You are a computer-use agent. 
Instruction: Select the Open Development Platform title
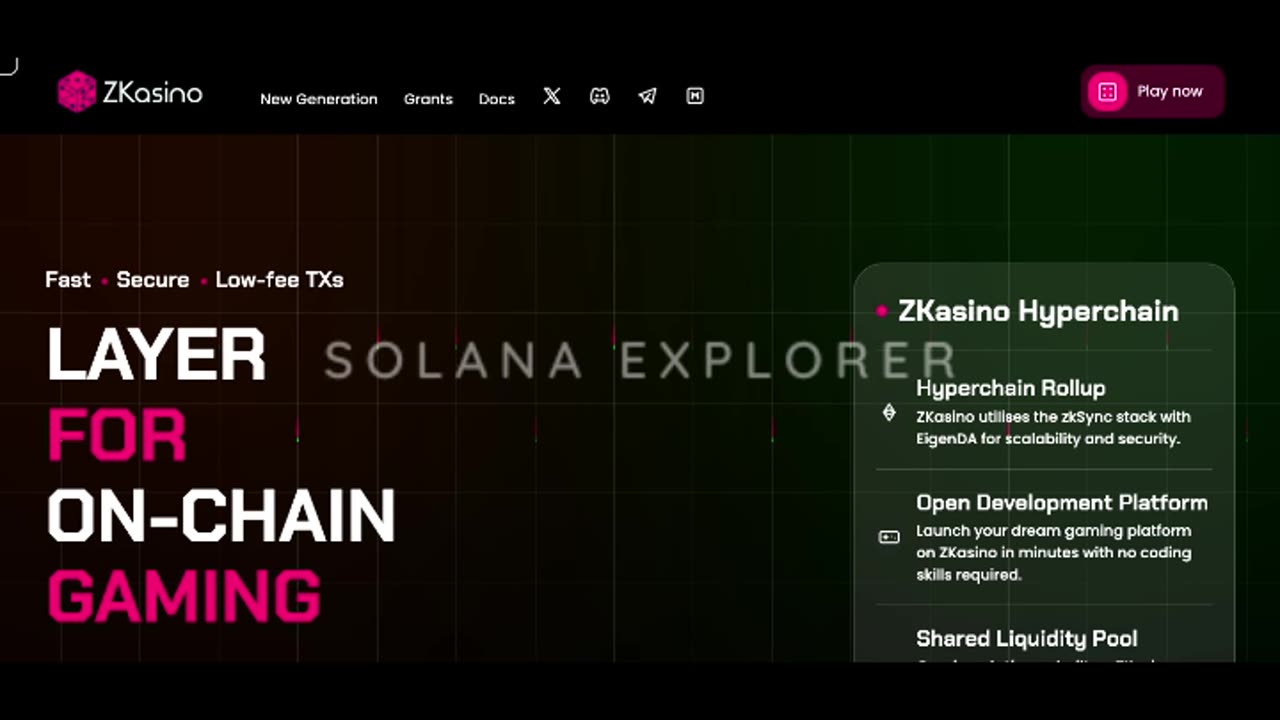(1062, 502)
